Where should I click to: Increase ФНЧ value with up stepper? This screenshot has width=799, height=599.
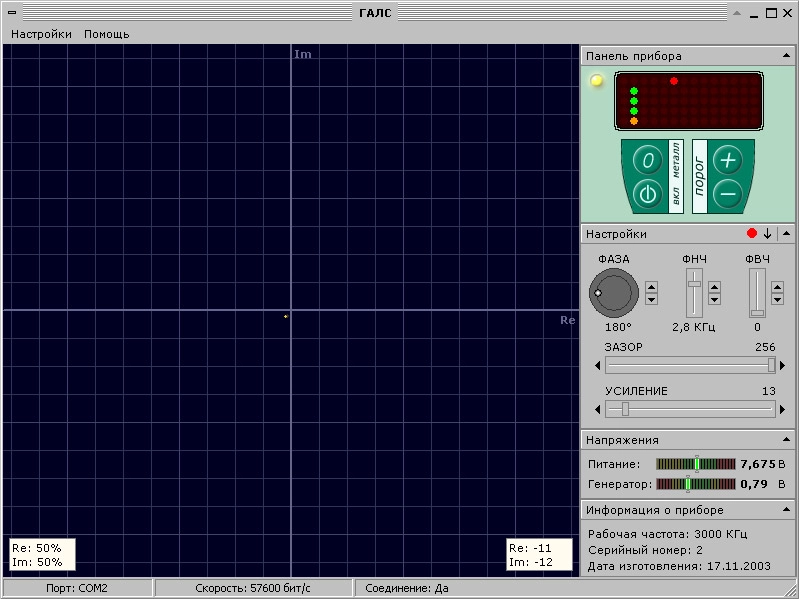[x=714, y=288]
